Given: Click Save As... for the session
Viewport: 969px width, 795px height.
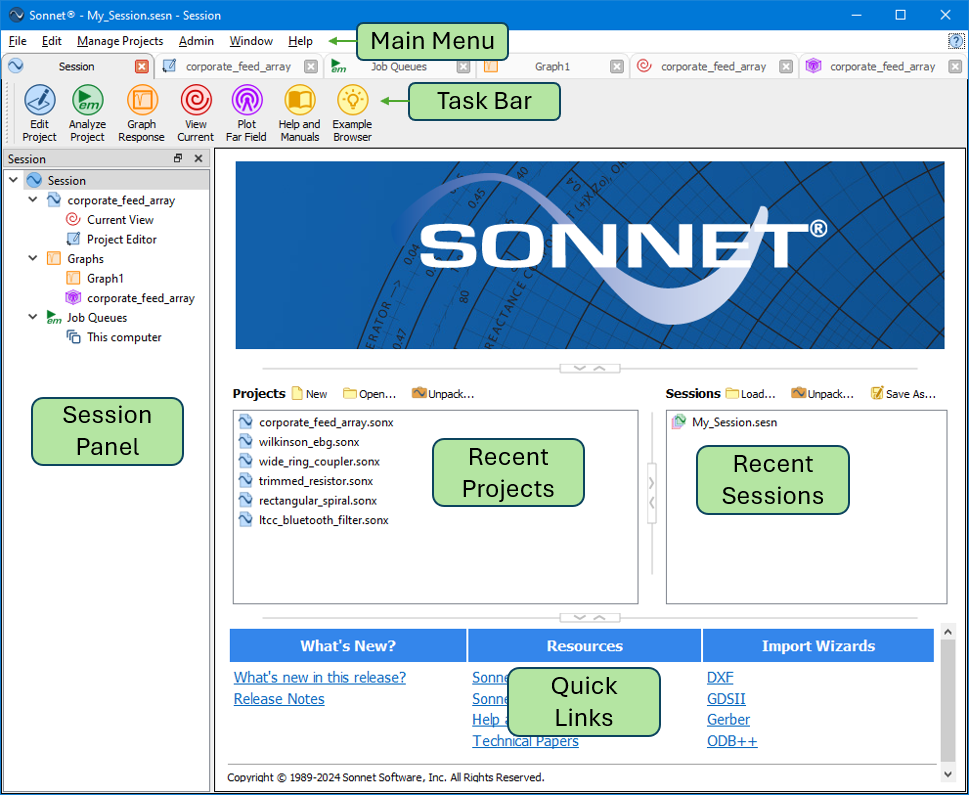Looking at the screenshot, I should pos(903,394).
